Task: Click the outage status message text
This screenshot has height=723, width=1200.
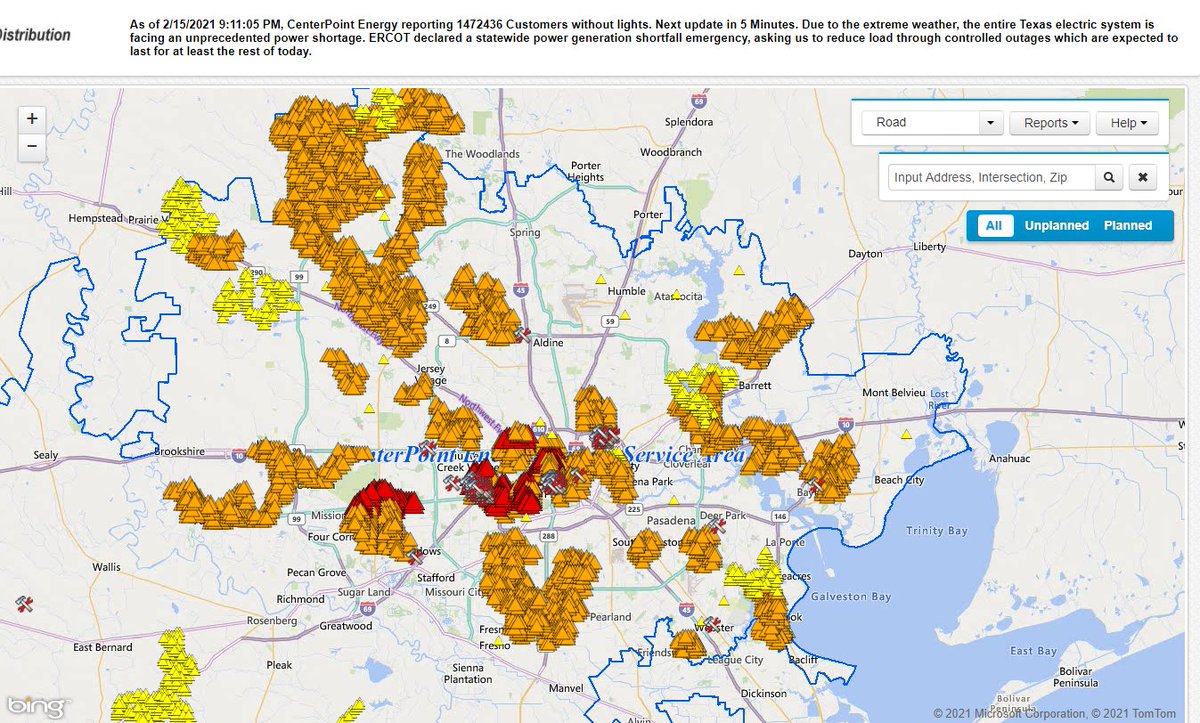Action: tap(653, 37)
